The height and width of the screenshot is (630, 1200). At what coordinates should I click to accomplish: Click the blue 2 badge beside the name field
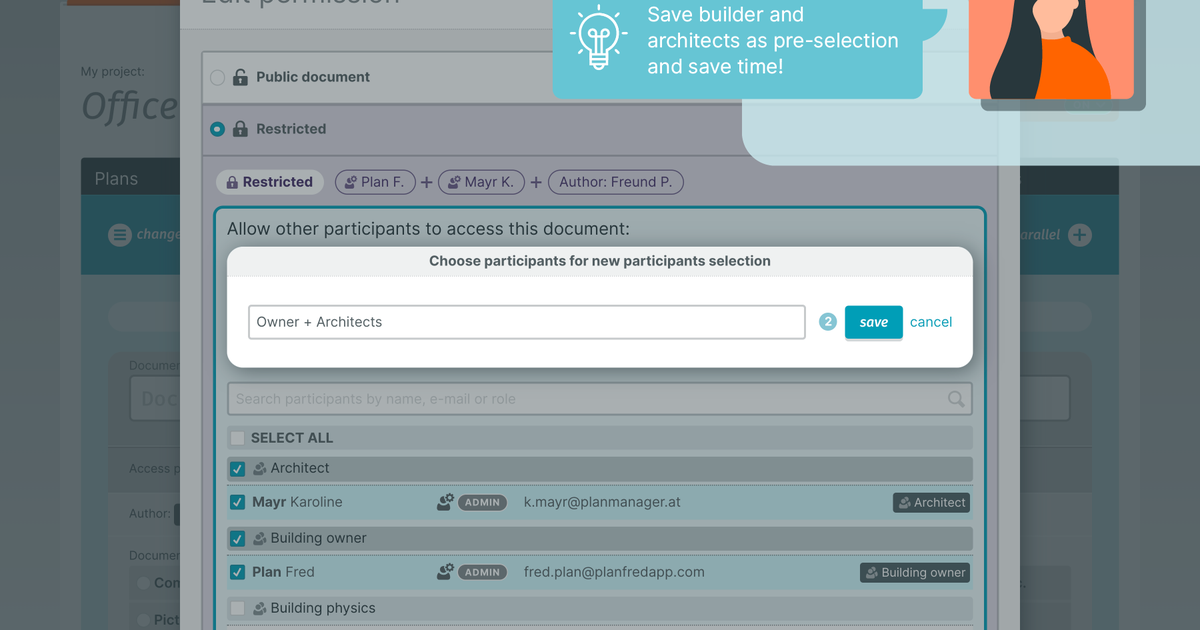click(827, 322)
